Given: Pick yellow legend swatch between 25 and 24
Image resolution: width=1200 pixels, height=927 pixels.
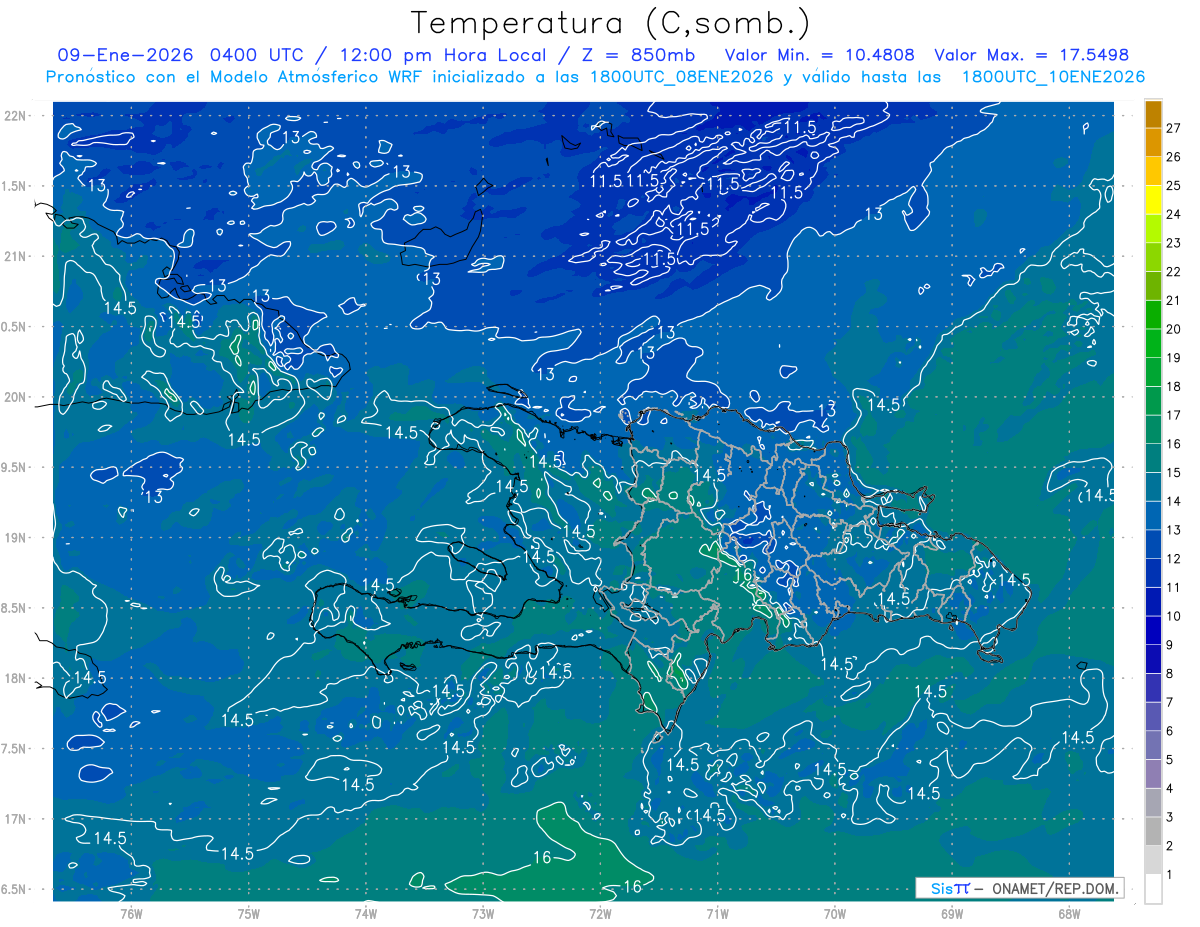Looking at the screenshot, I should (1153, 200).
